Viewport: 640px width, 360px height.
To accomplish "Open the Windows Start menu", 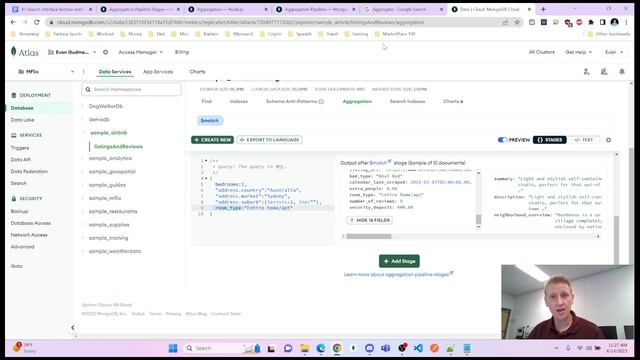I will [173, 348].
